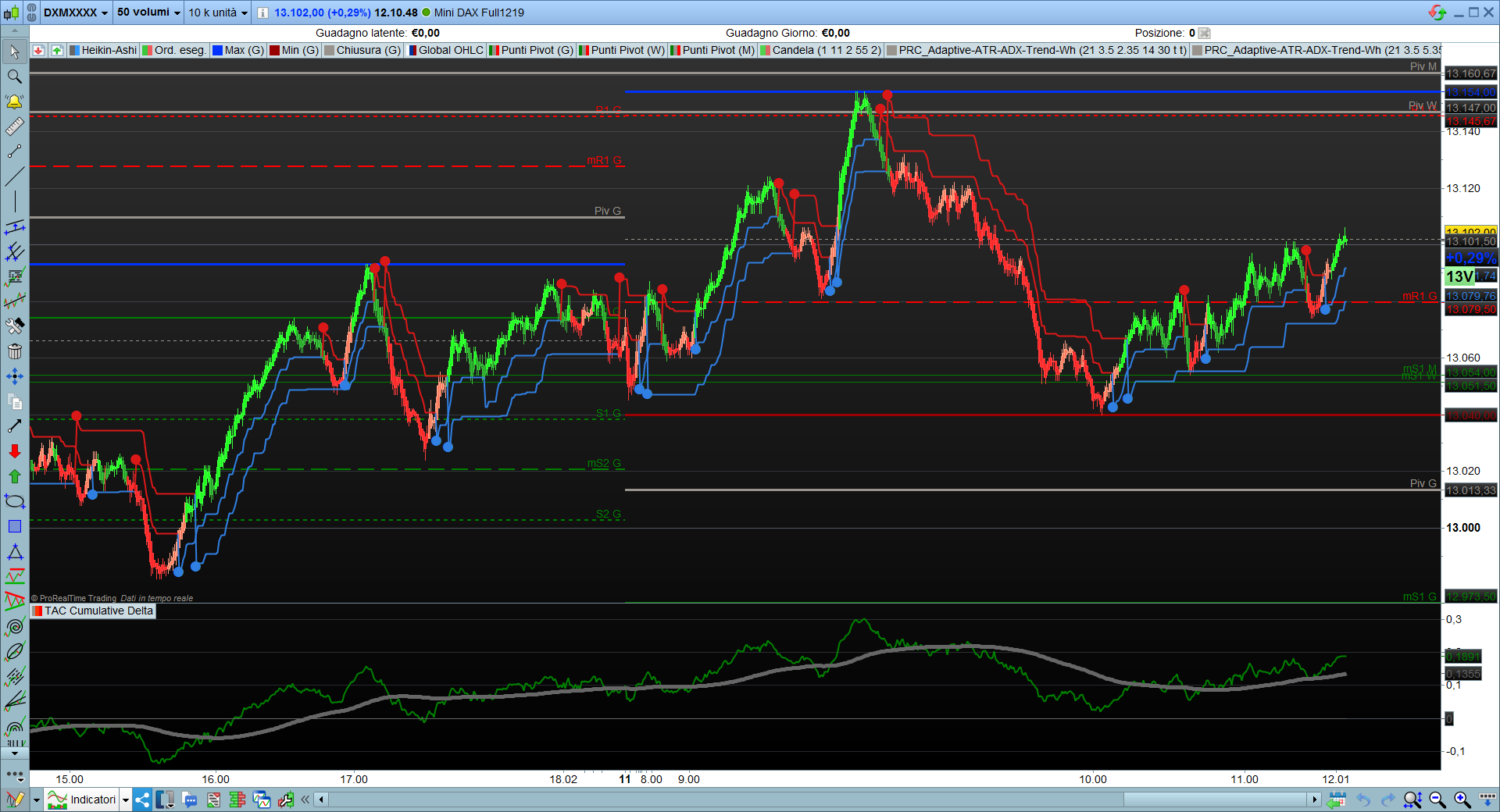This screenshot has width=1500, height=812.
Task: Open the bracket panel layout dropdown
Action: (x=165, y=800)
